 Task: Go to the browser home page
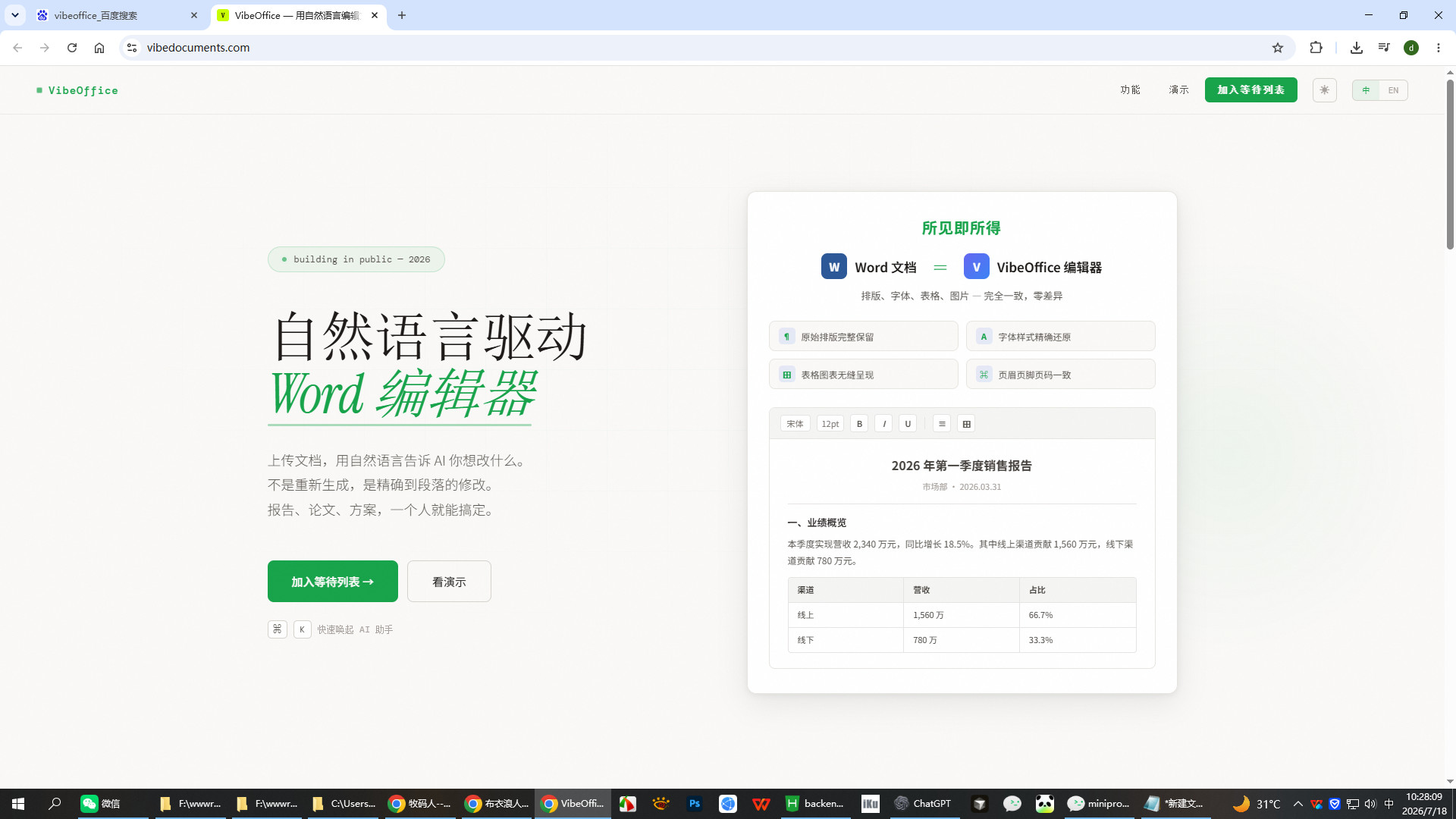[99, 48]
